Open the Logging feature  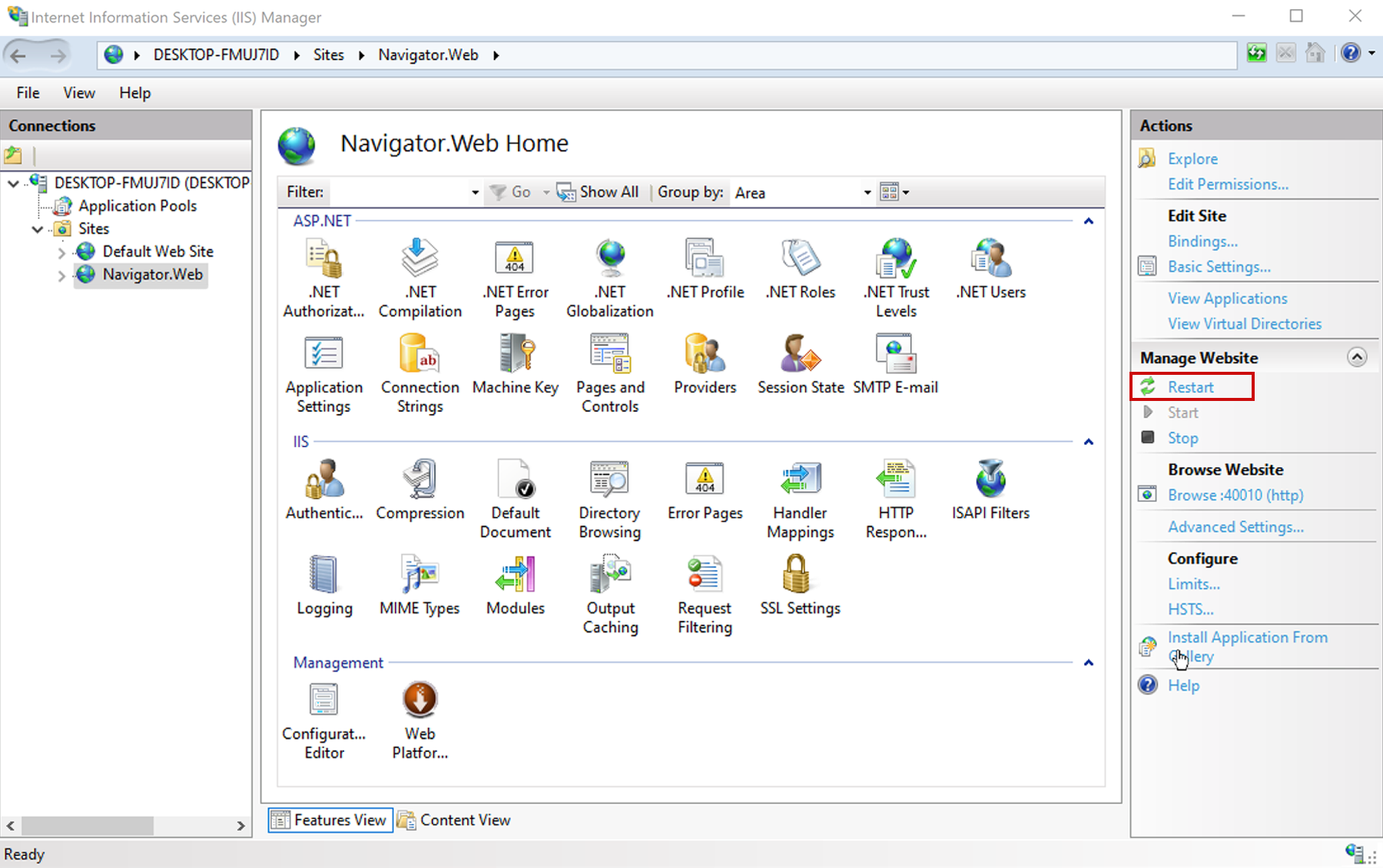pos(323,585)
